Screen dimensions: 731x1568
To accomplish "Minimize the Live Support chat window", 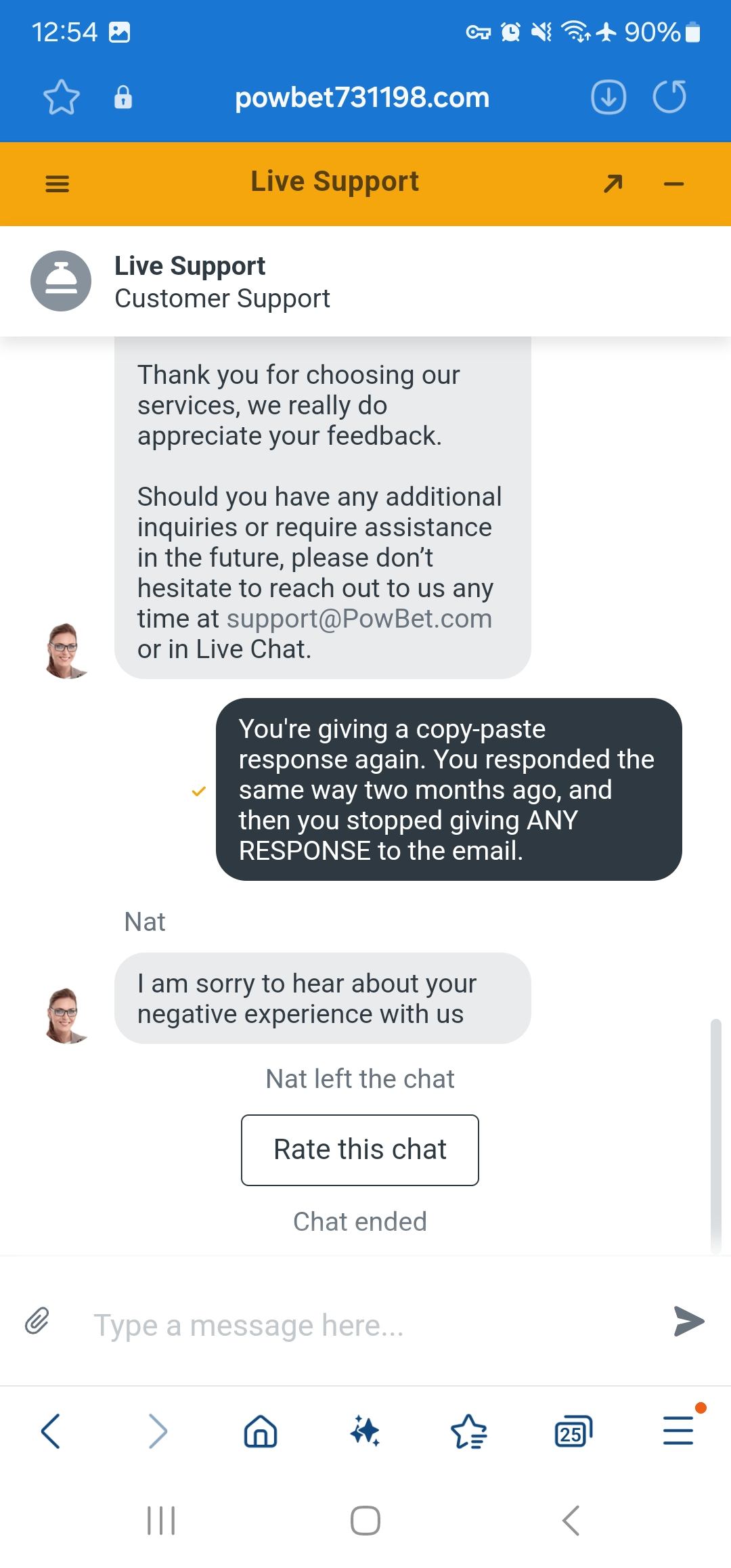I will (x=673, y=183).
